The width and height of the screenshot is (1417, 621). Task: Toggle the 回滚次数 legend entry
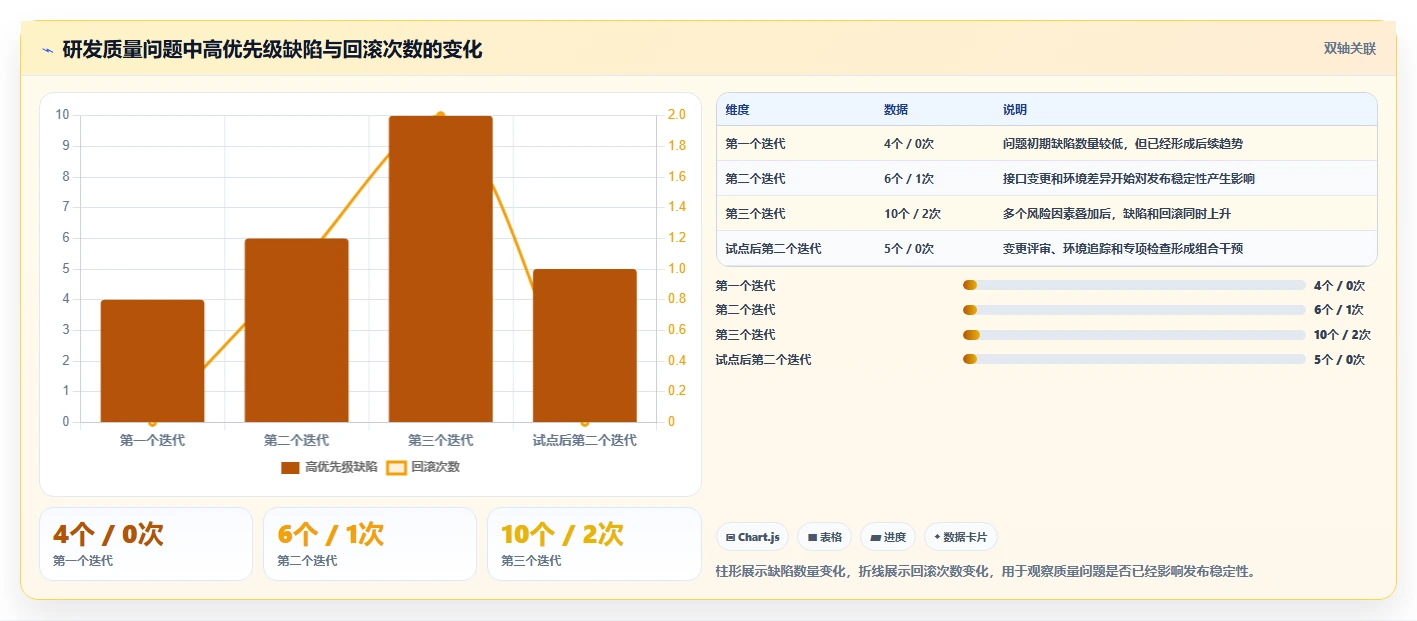[423, 467]
